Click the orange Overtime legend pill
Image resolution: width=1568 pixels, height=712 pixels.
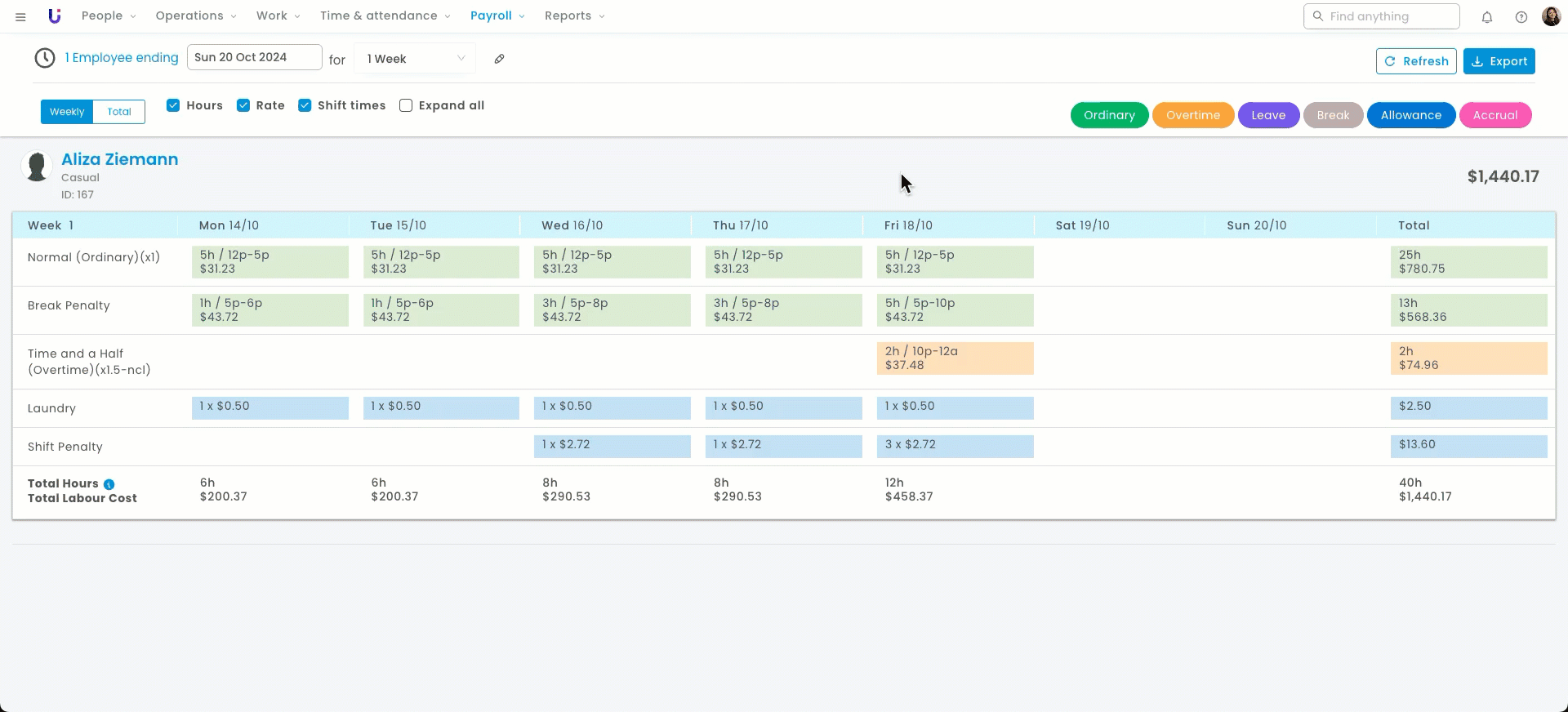[x=1192, y=115]
